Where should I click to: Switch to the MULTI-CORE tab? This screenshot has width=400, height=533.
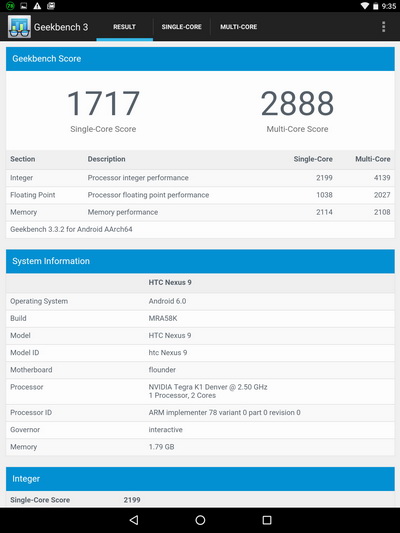click(x=239, y=27)
